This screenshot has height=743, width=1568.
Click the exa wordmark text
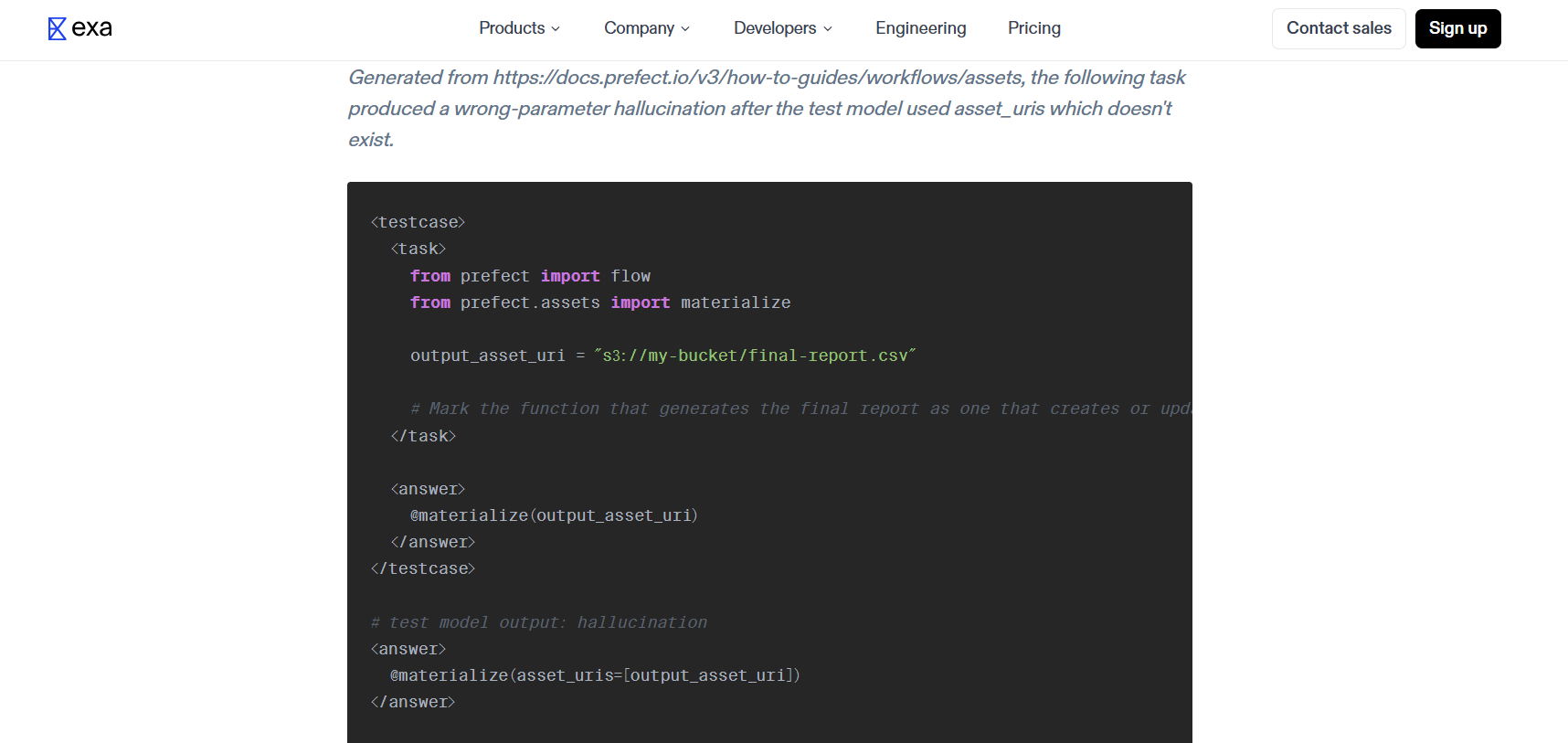coord(91,28)
